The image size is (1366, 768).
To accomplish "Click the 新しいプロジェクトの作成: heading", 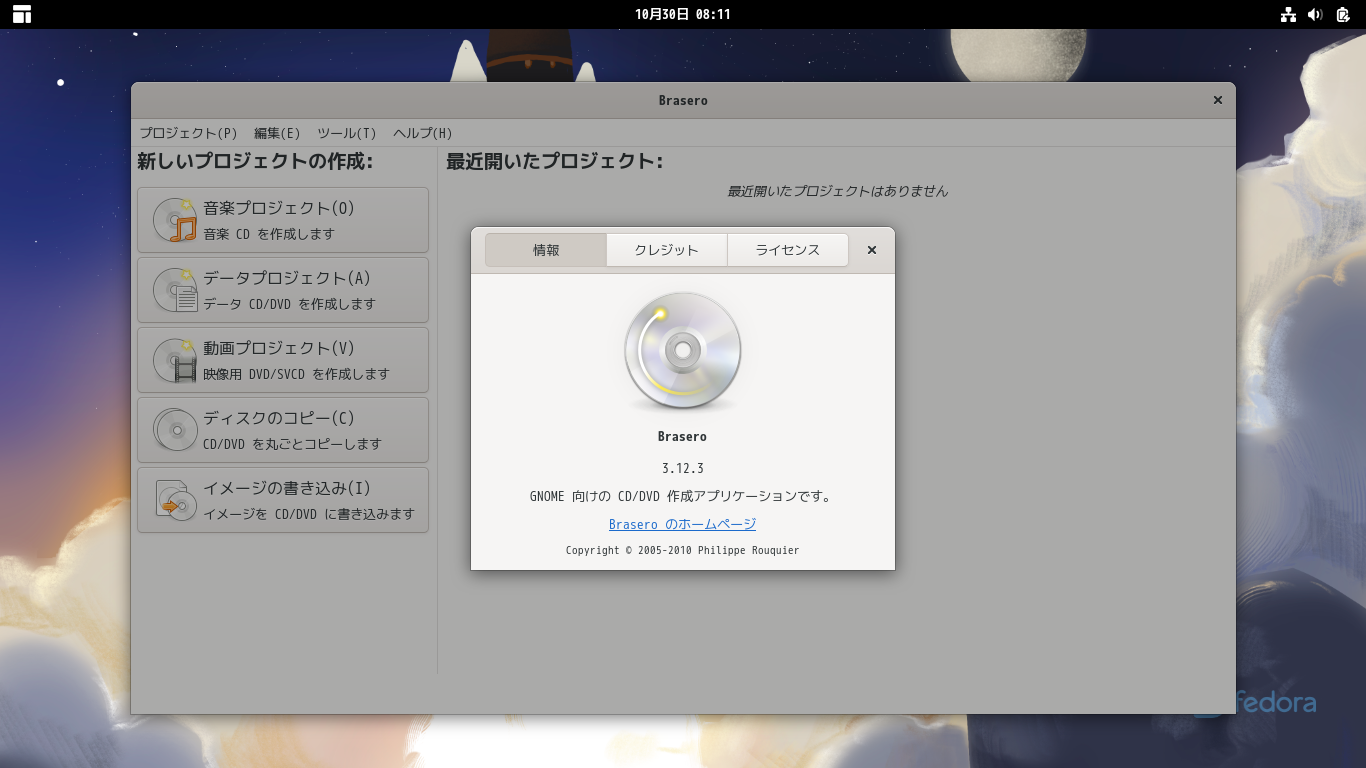I will (x=255, y=161).
